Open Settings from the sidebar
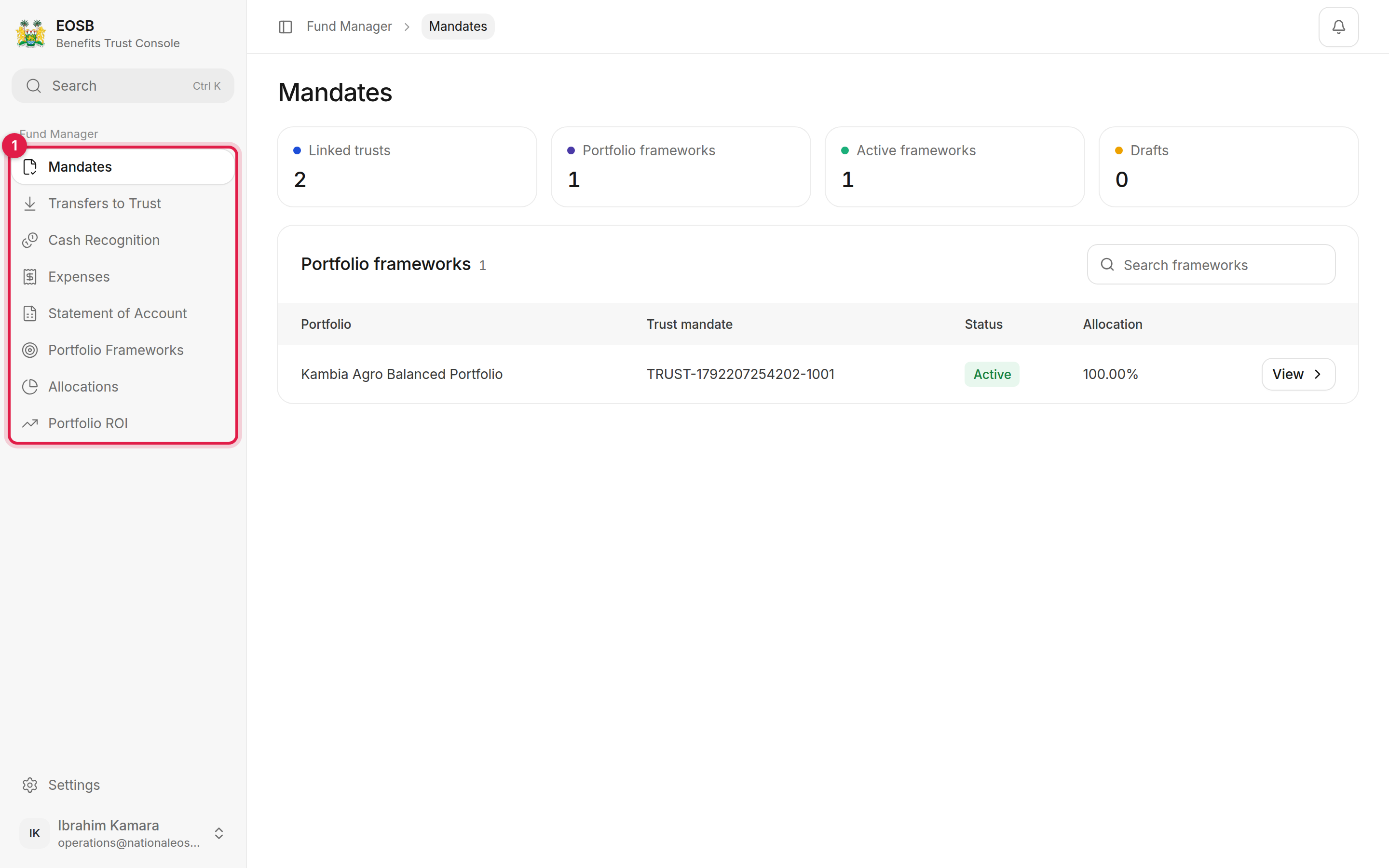 [x=123, y=785]
